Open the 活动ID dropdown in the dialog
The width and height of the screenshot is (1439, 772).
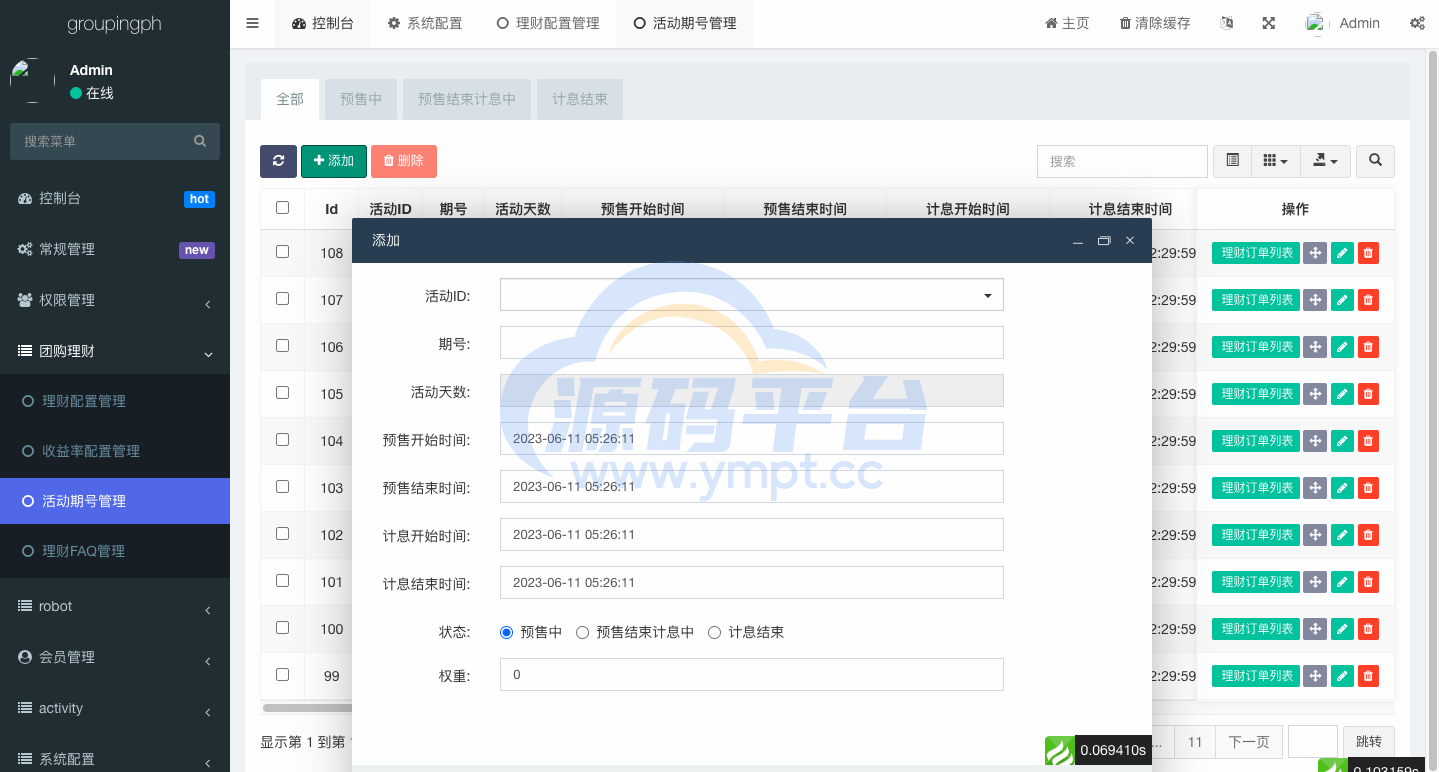(751, 295)
